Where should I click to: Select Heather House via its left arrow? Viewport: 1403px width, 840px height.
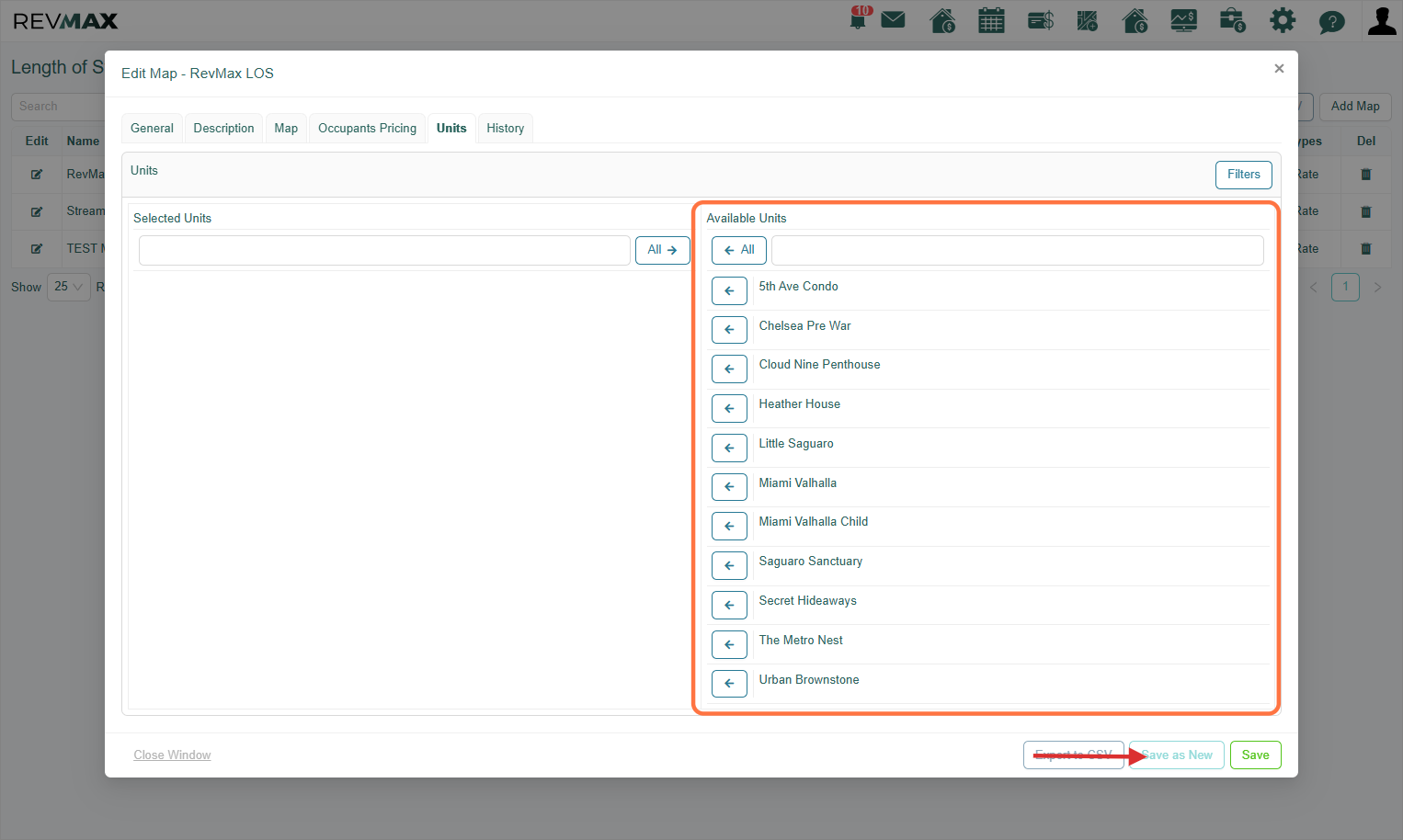[x=729, y=408]
